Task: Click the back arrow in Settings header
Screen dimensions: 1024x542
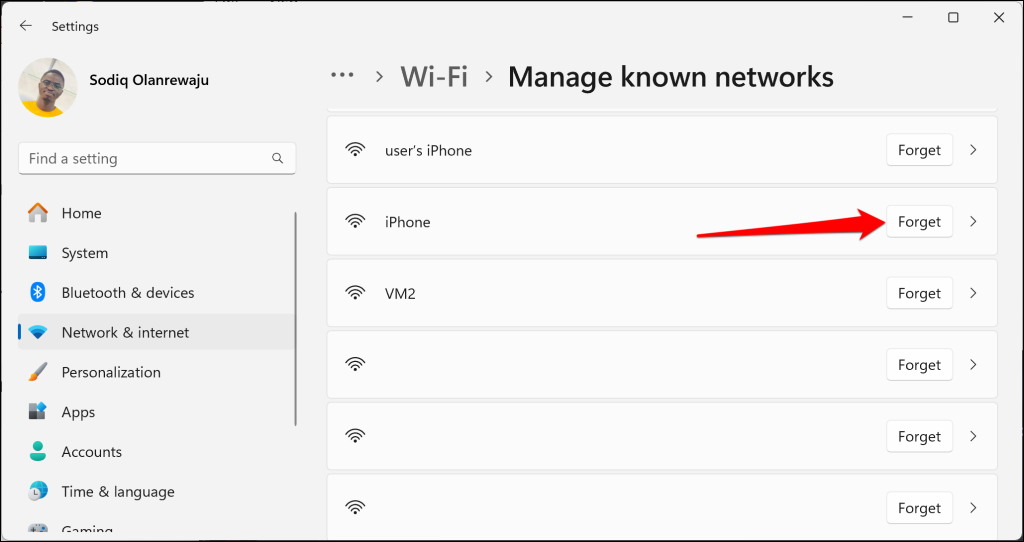Action: coord(26,26)
